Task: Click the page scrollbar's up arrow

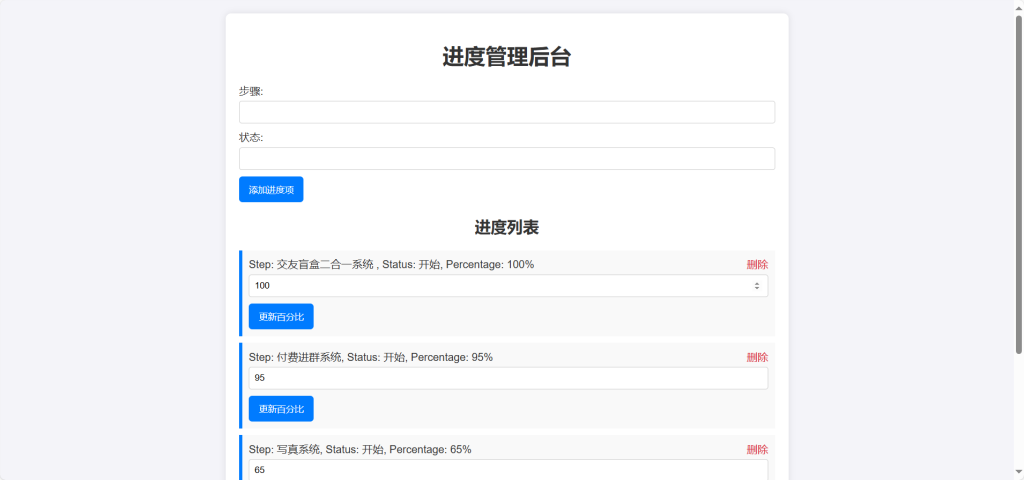Action: [1018, 6]
